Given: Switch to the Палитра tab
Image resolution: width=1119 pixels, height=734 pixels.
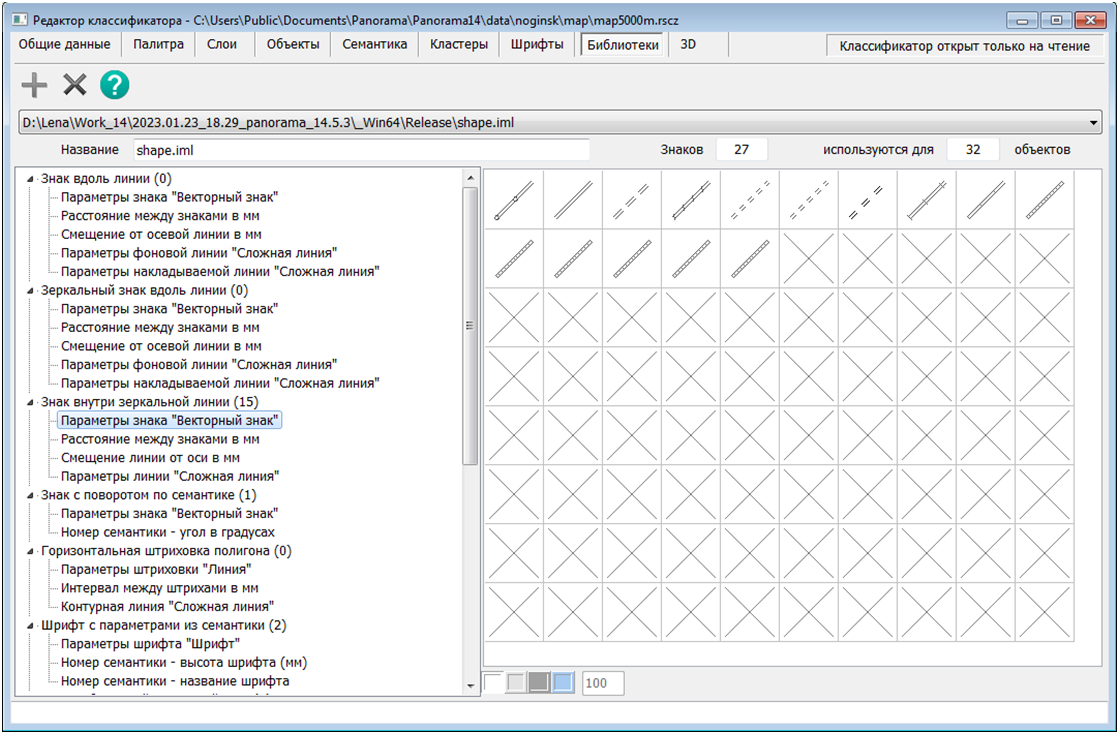Looking at the screenshot, I should point(159,45).
